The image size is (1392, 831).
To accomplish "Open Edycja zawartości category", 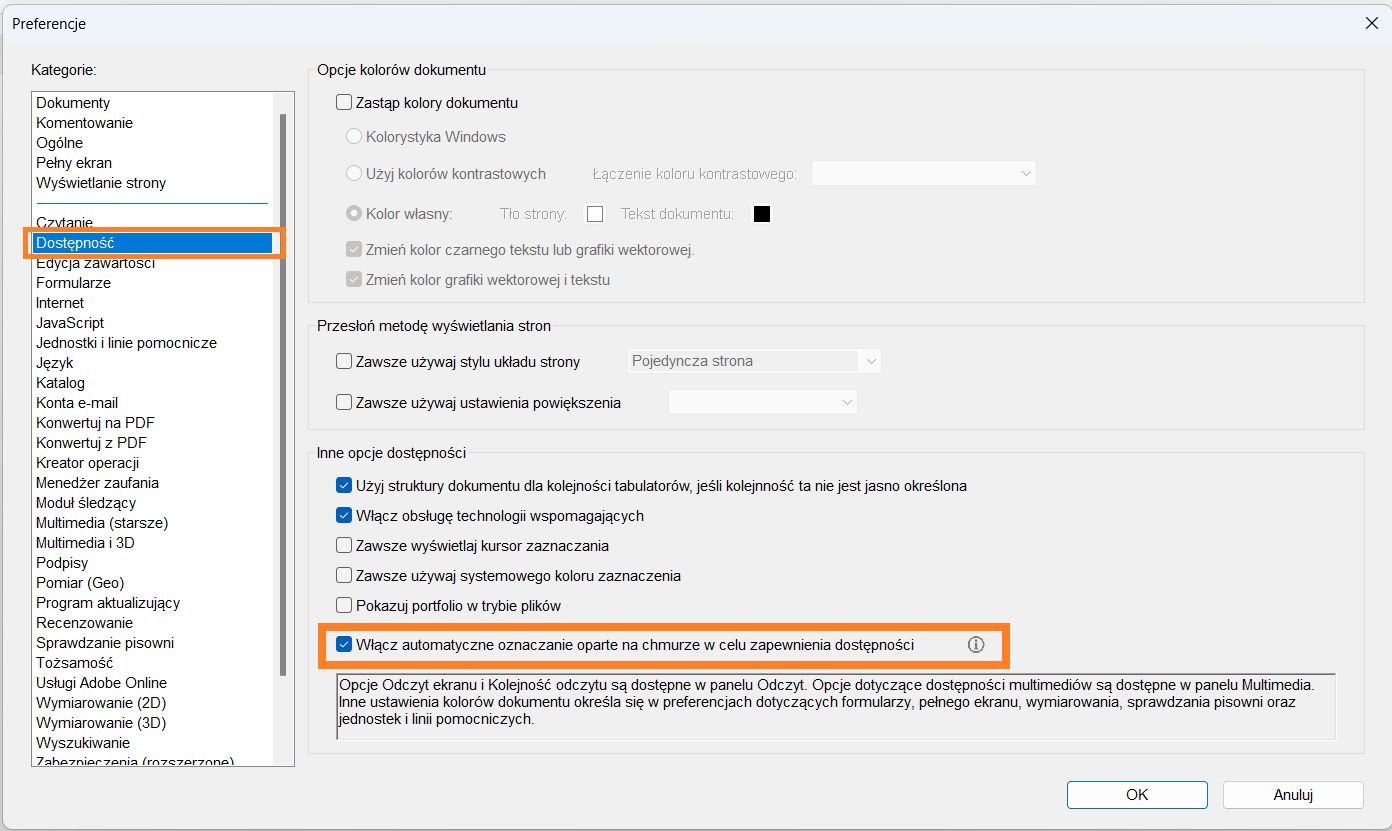I will point(95,263).
